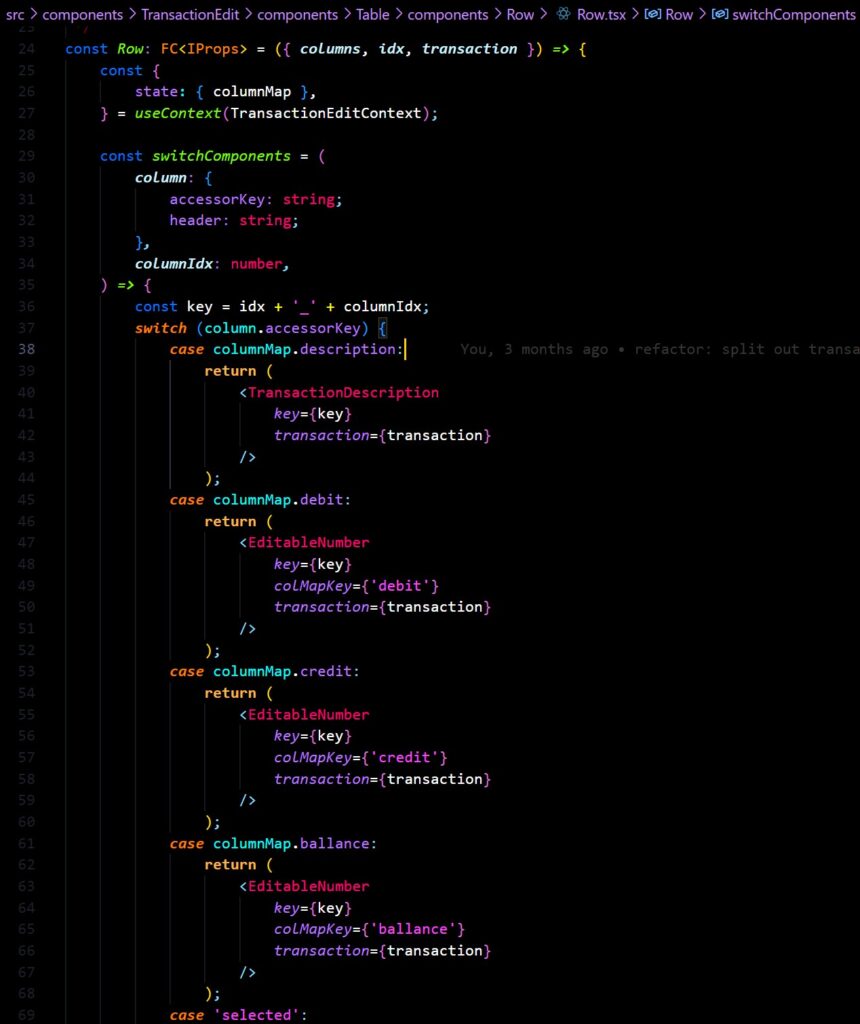This screenshot has height=1024, width=860.
Task: Click line number 53 in the gutter
Action: [26, 671]
